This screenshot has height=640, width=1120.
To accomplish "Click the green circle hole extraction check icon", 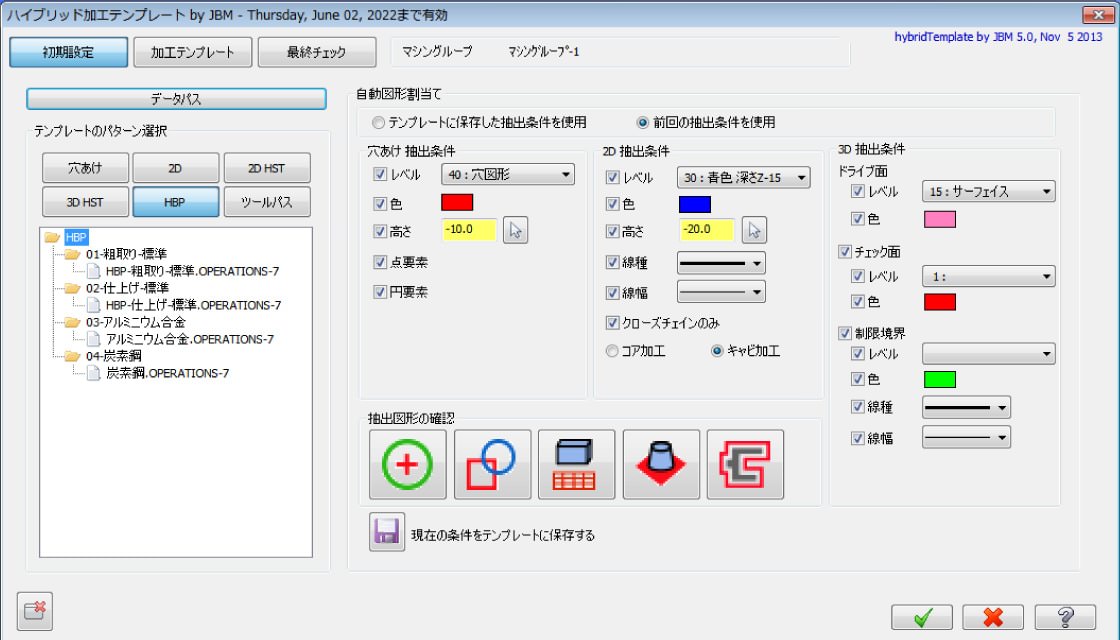I will [x=407, y=465].
